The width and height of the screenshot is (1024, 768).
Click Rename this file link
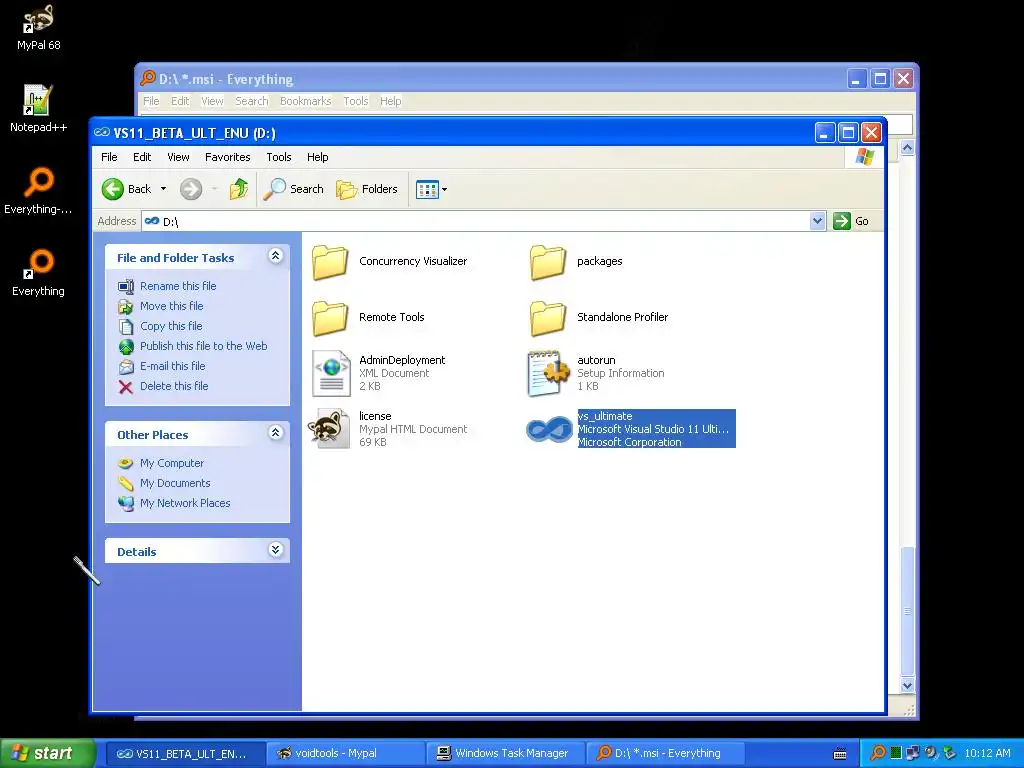pos(178,286)
